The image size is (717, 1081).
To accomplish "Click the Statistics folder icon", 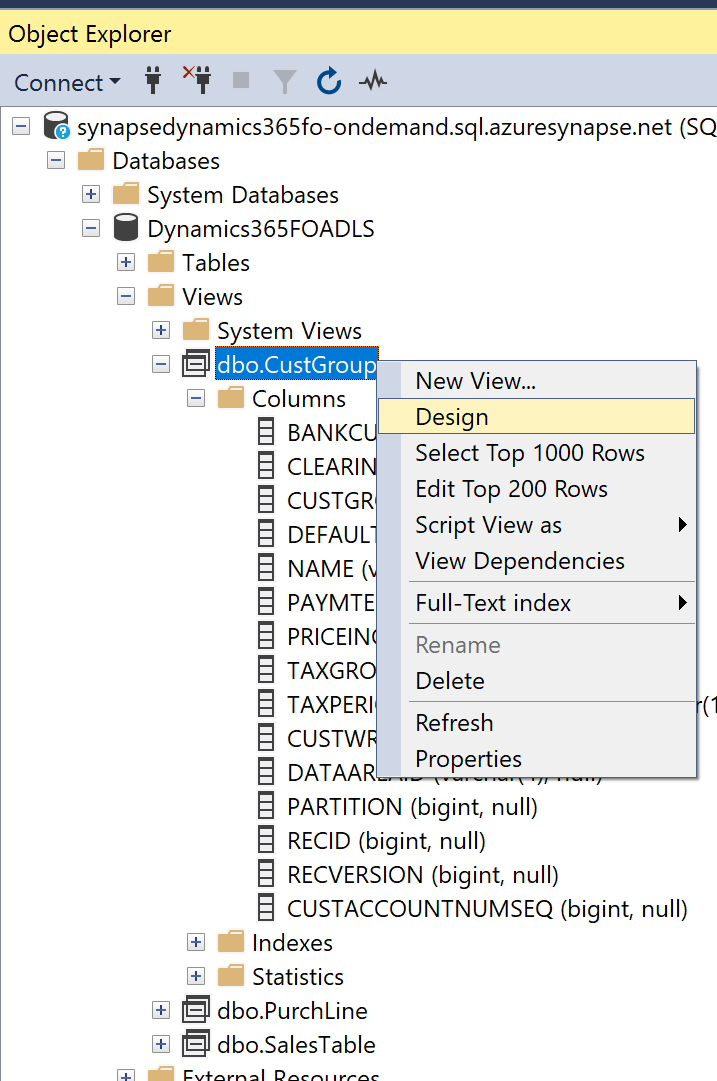I will (231, 976).
